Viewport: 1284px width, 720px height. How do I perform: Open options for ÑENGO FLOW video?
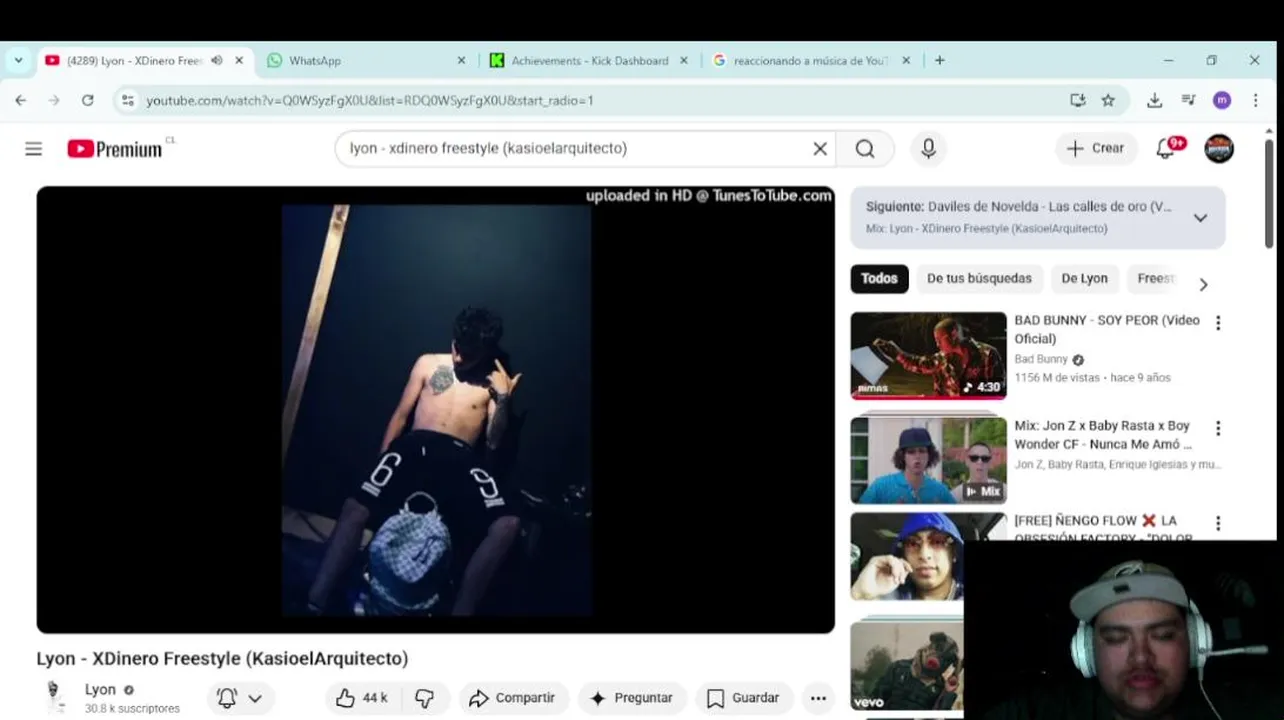pos(1218,523)
